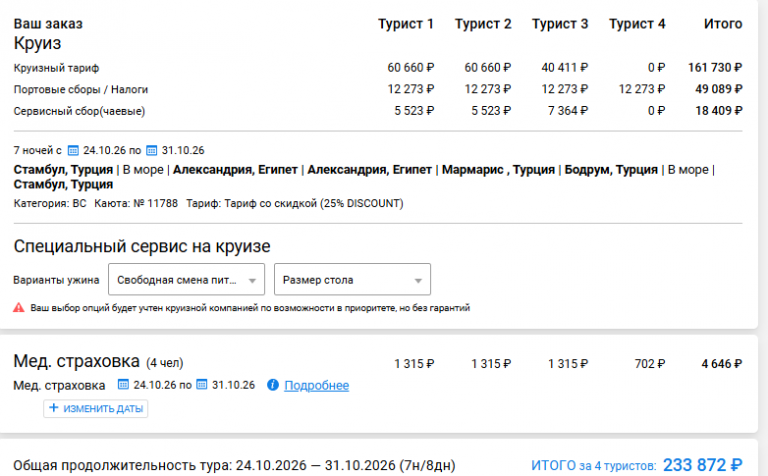Click the Турист 4 column header

[637, 24]
